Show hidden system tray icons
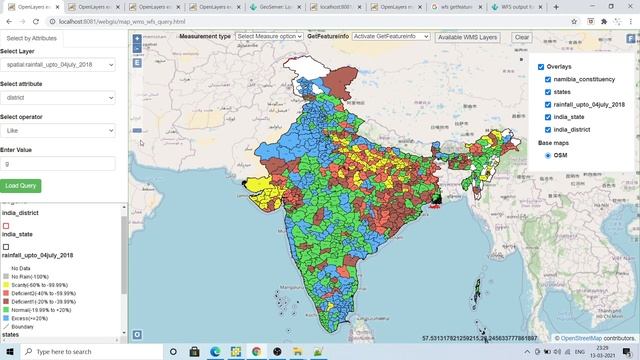This screenshot has height=360, width=640. [527, 352]
